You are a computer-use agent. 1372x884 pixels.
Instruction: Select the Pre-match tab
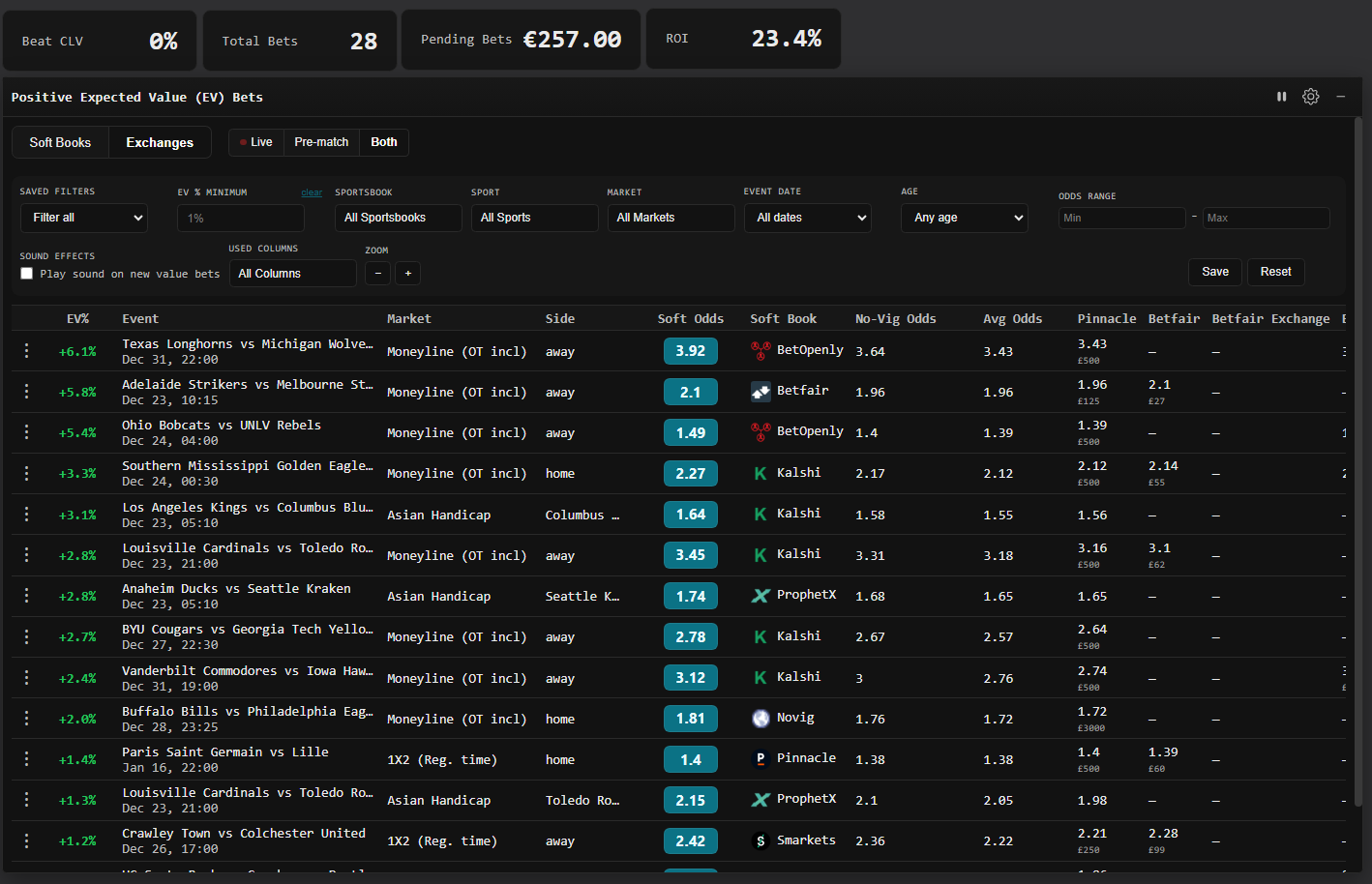tap(321, 141)
